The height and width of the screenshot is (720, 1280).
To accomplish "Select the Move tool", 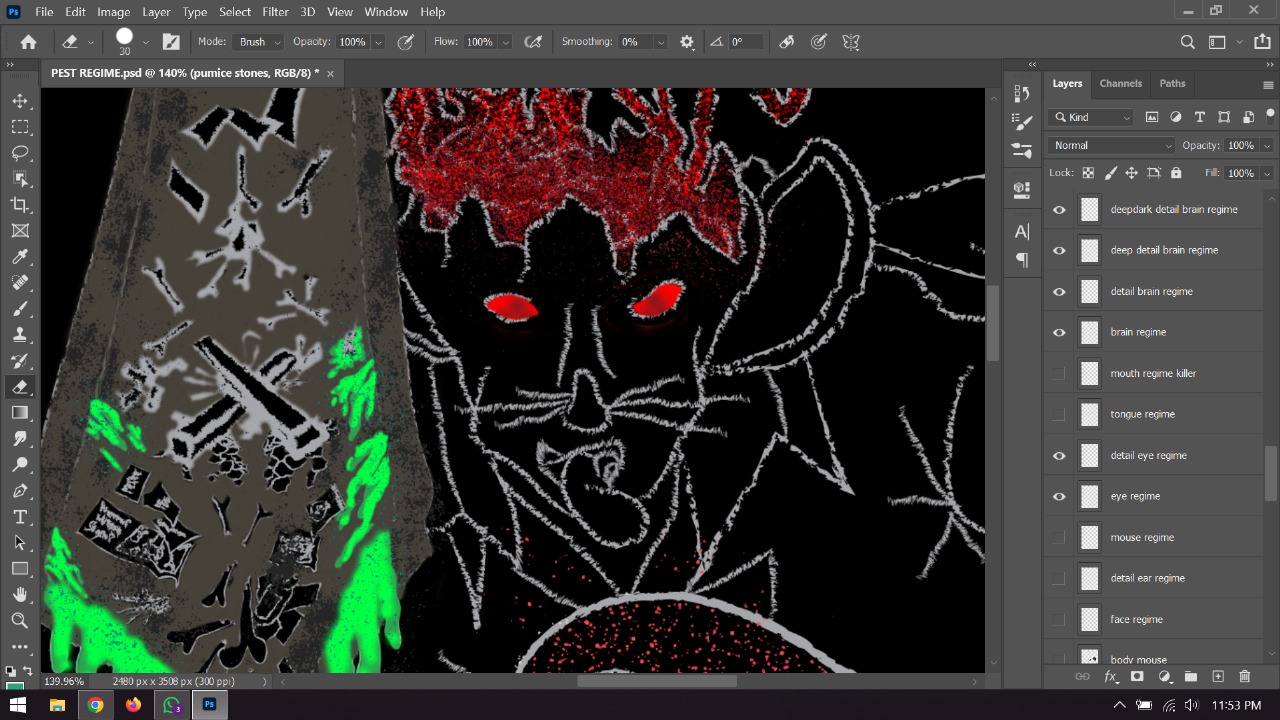I will tap(20, 101).
